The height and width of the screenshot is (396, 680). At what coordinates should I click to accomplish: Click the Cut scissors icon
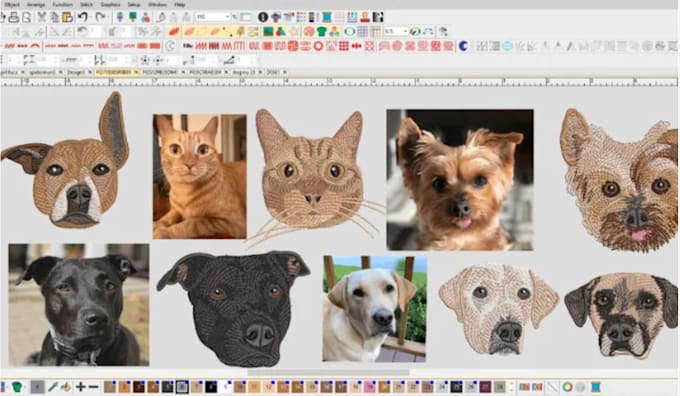pos(42,17)
